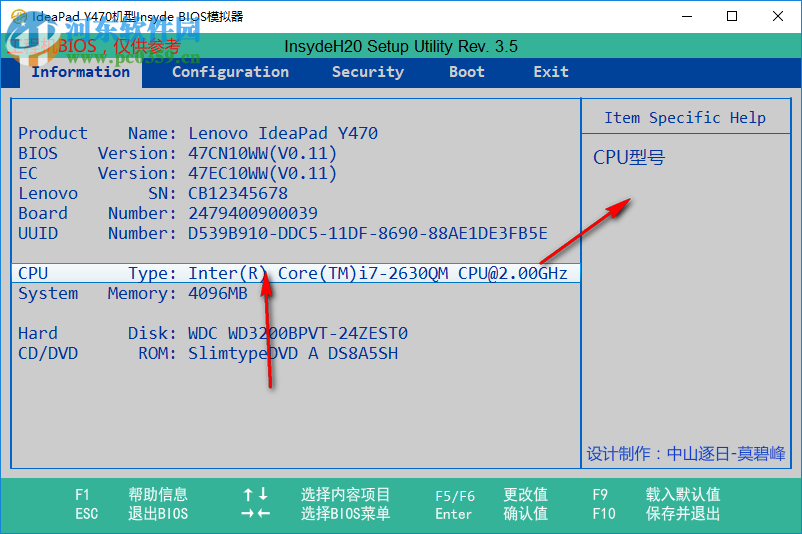
Task: Switch to the Information tab
Action: pos(81,72)
